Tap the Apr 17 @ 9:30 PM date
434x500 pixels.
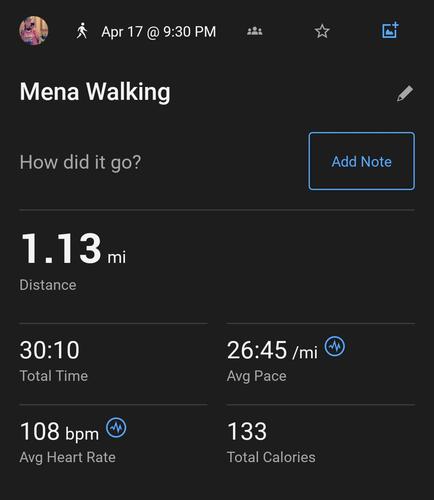coord(159,32)
